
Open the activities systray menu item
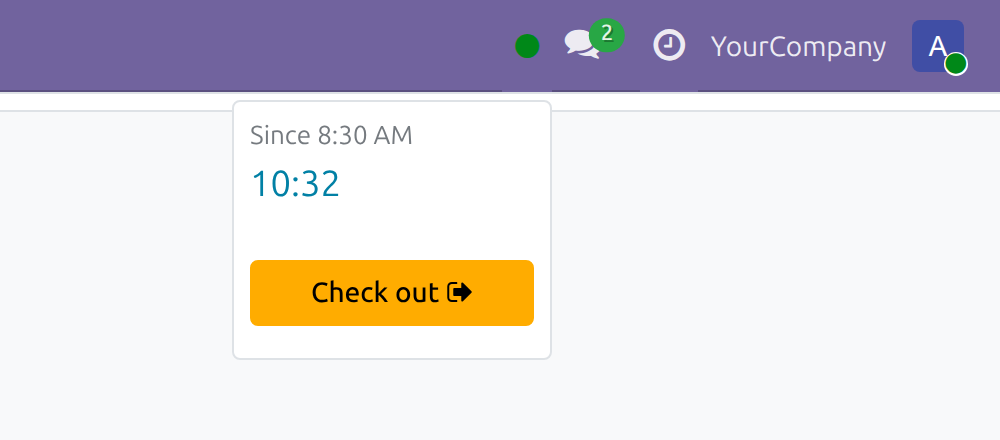point(669,46)
